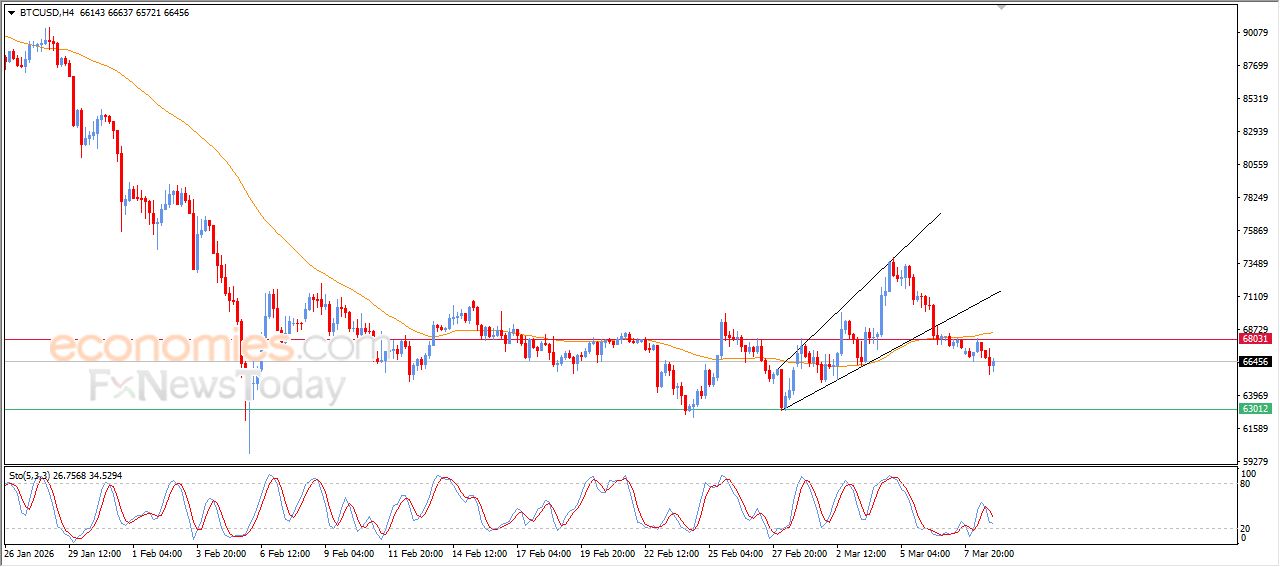The image size is (1280, 567).
Task: Click the green 63012 price tag
Action: pos(1255,409)
